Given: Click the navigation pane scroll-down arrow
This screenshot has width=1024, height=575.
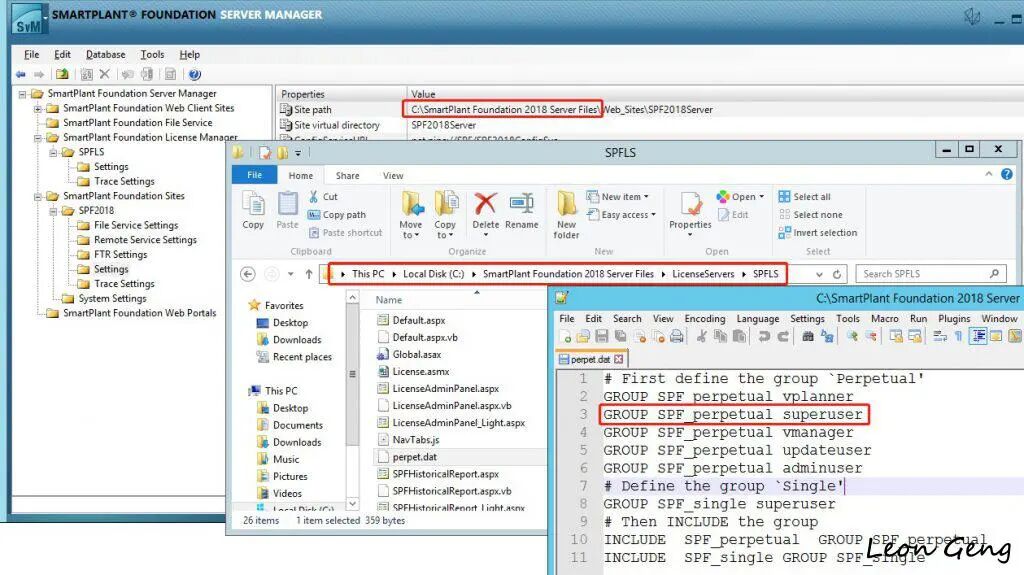Looking at the screenshot, I should [x=353, y=504].
